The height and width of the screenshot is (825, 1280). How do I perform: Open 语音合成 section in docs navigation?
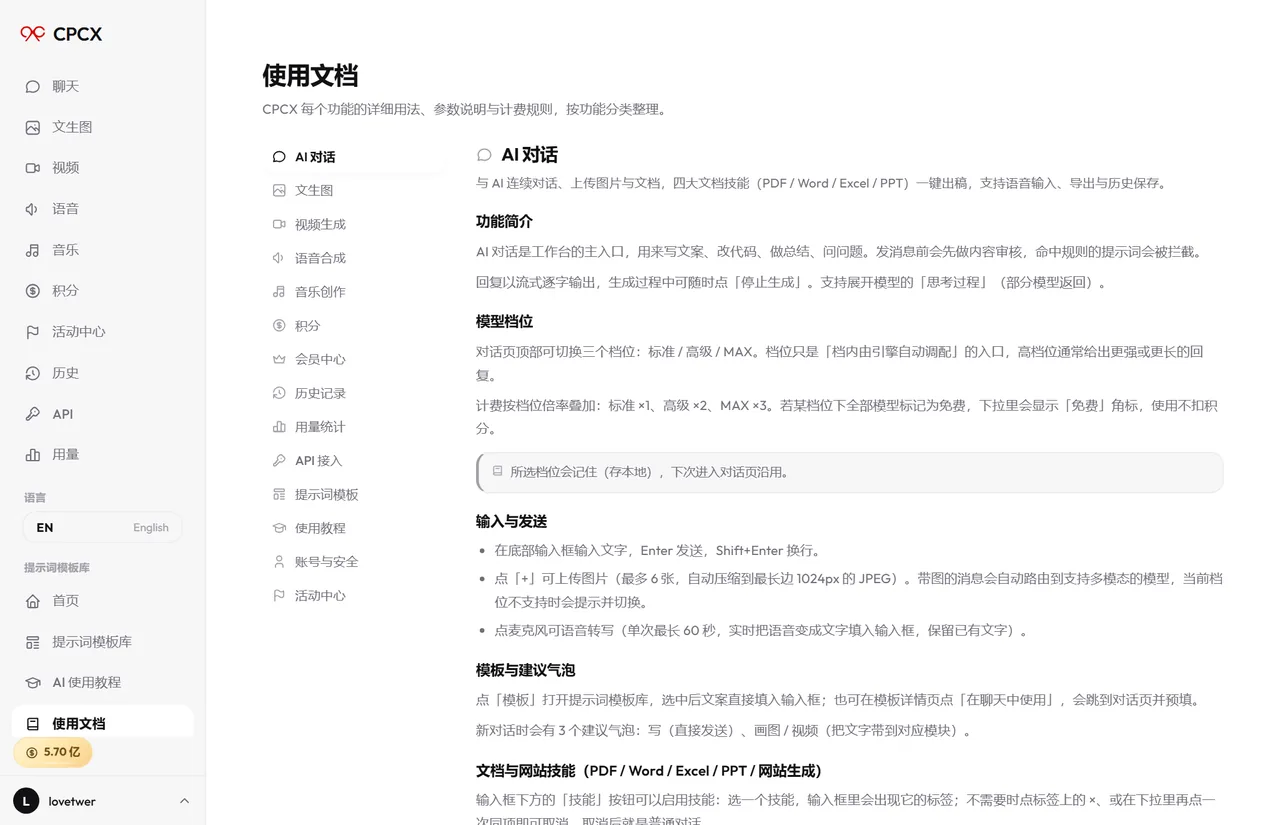click(355, 258)
